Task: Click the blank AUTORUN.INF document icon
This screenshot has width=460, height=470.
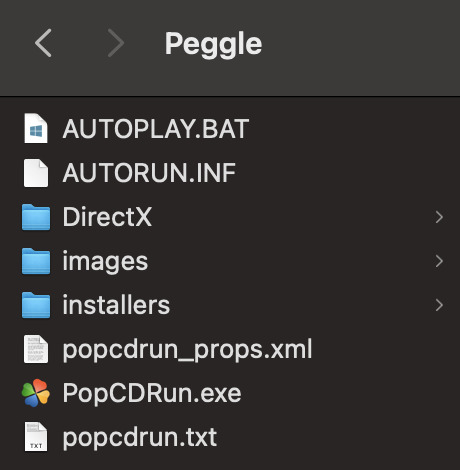Action: 36,173
